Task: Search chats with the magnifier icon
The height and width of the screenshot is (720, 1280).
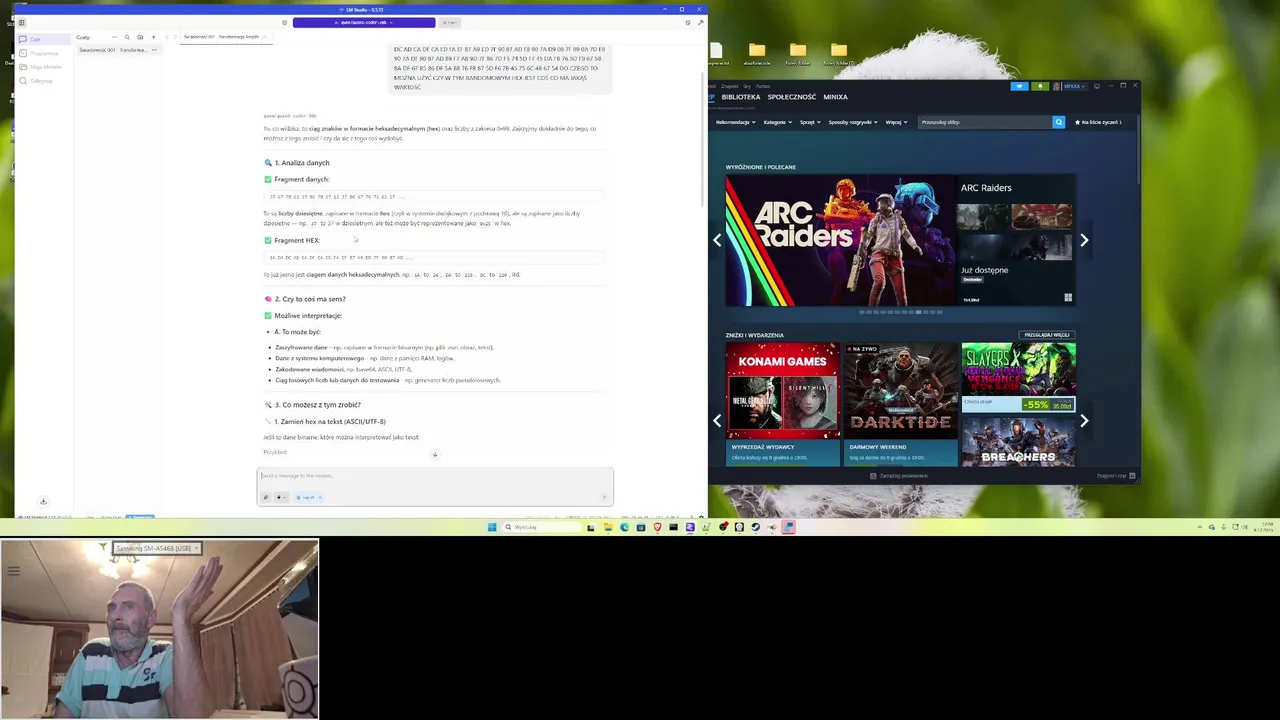Action: [x=127, y=37]
